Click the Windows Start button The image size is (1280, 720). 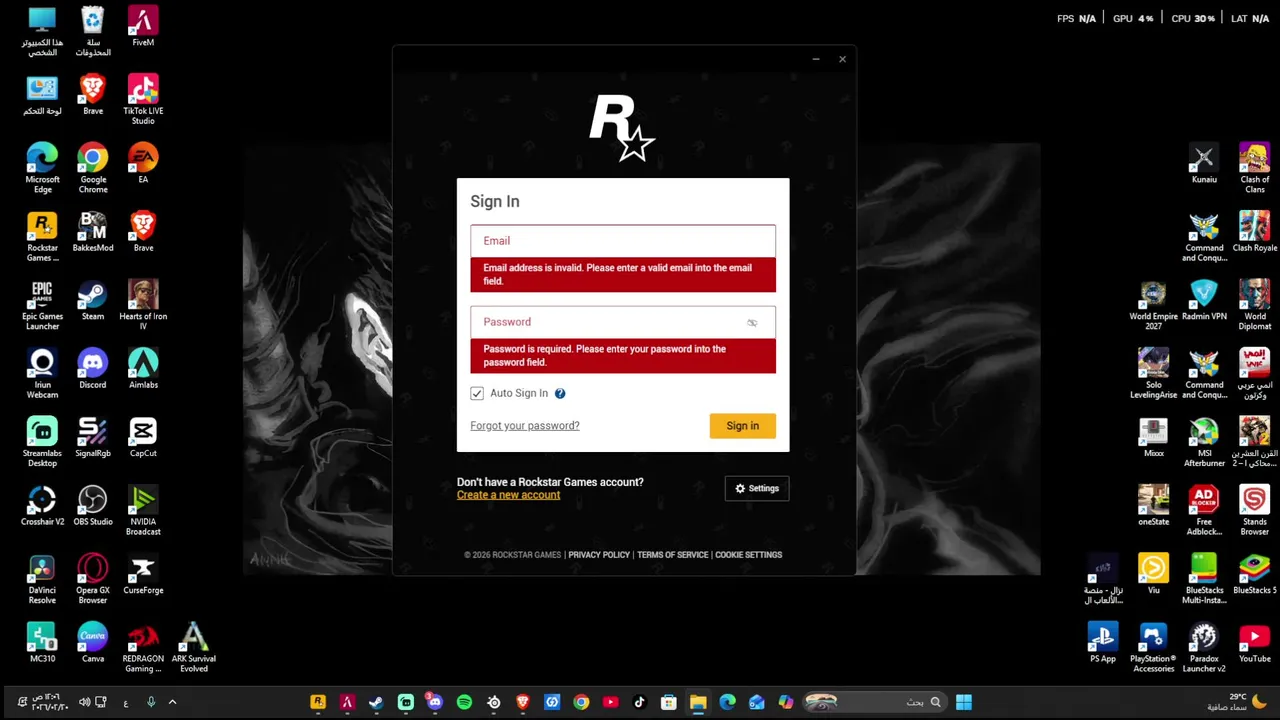point(964,702)
